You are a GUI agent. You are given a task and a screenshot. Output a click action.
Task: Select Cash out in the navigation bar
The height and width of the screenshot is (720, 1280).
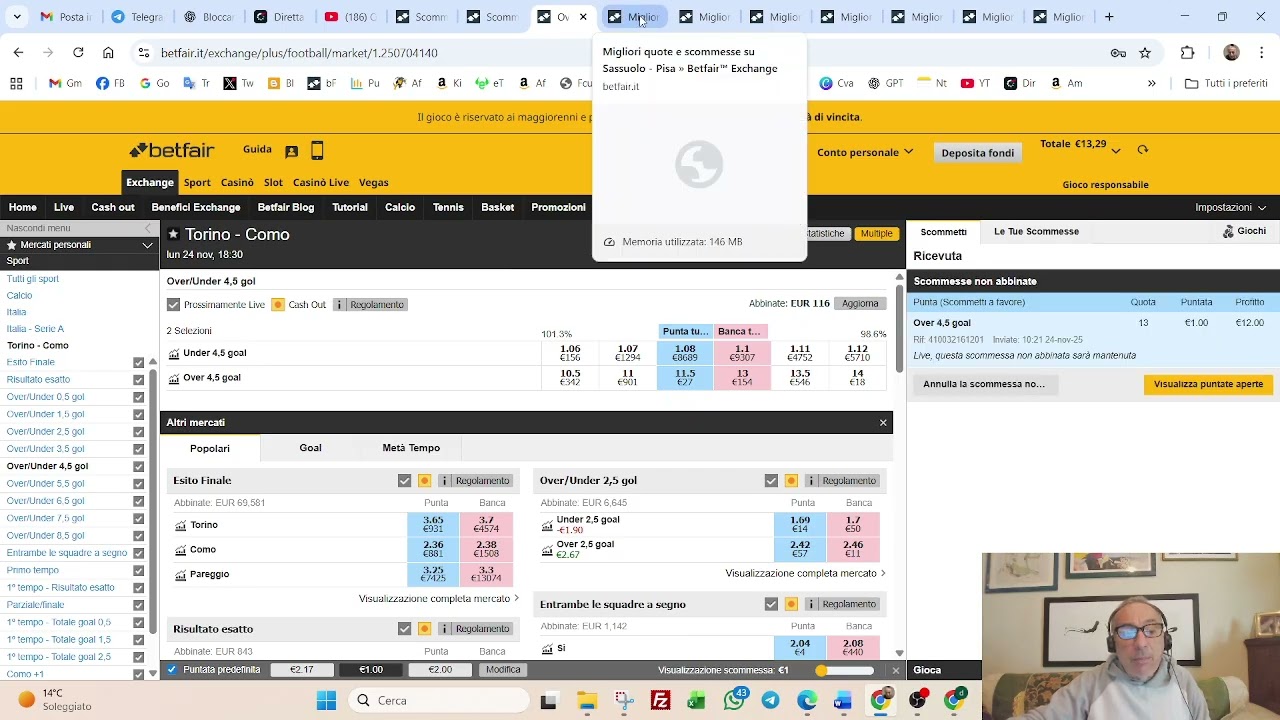click(113, 207)
